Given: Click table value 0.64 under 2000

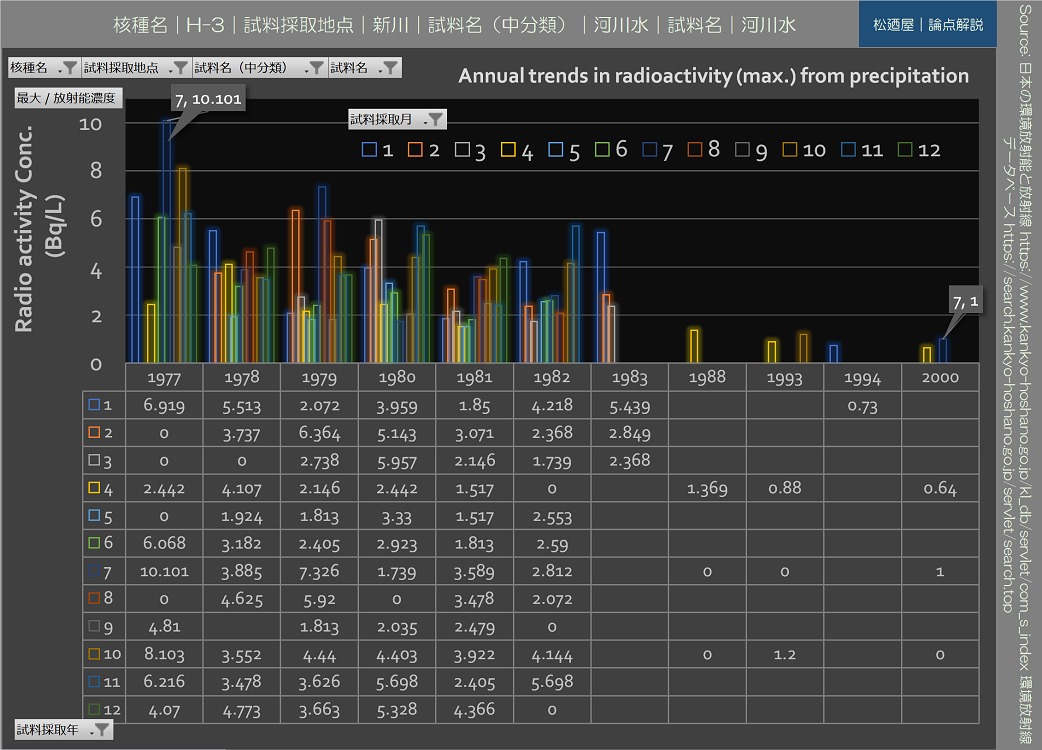Looking at the screenshot, I should (940, 488).
